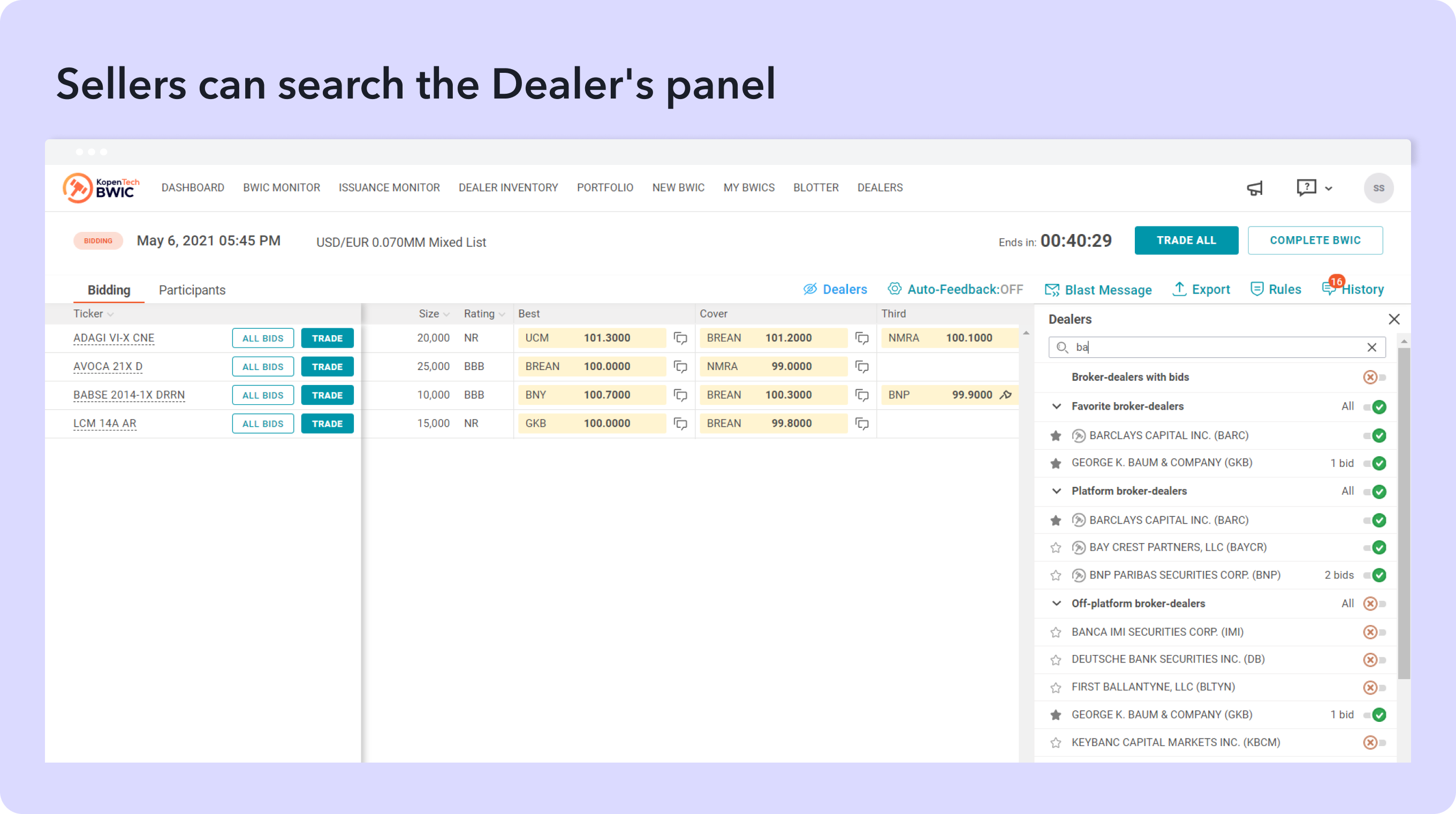The width and height of the screenshot is (1456, 814).
Task: Favorite First Ballantyne, LLC
Action: pos(1055,688)
